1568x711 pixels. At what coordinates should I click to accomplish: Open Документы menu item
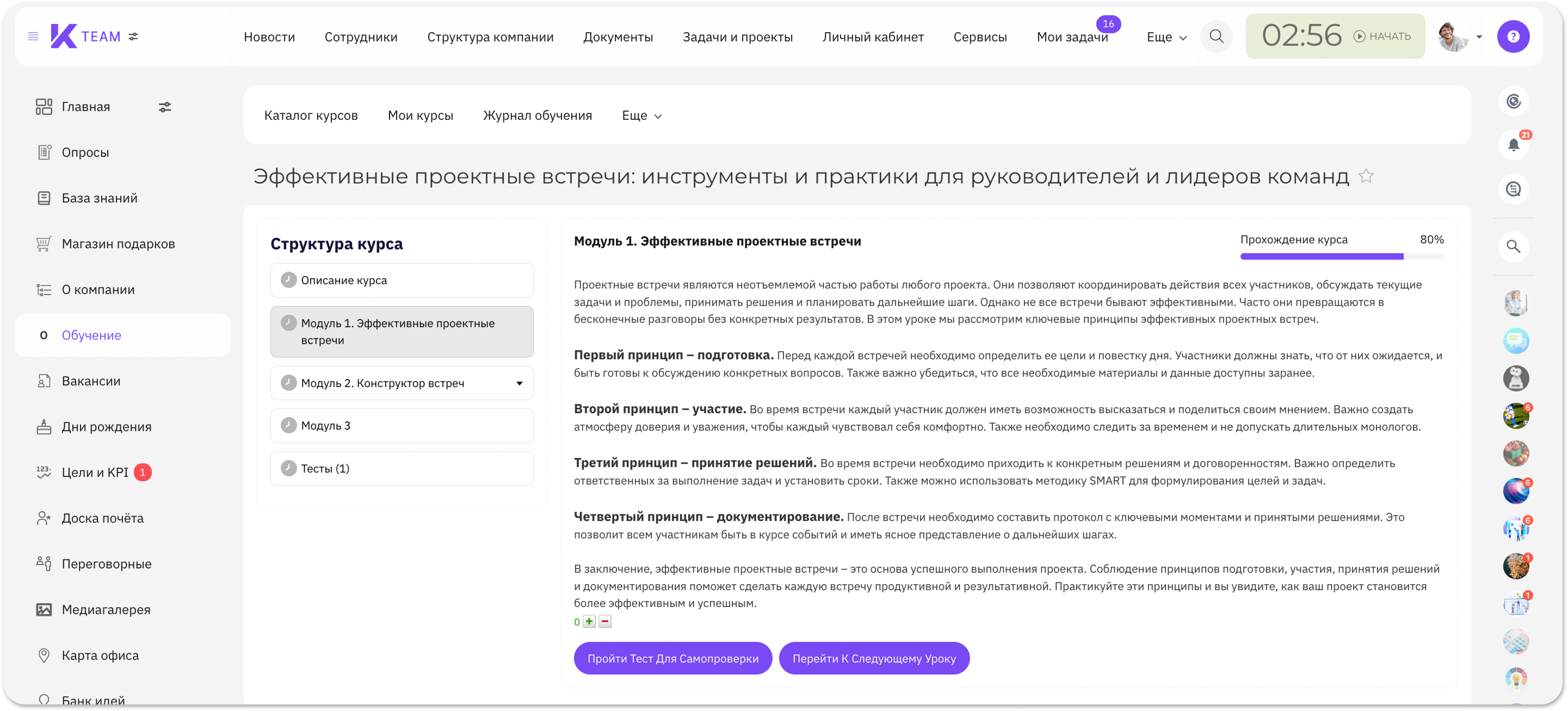coord(618,37)
